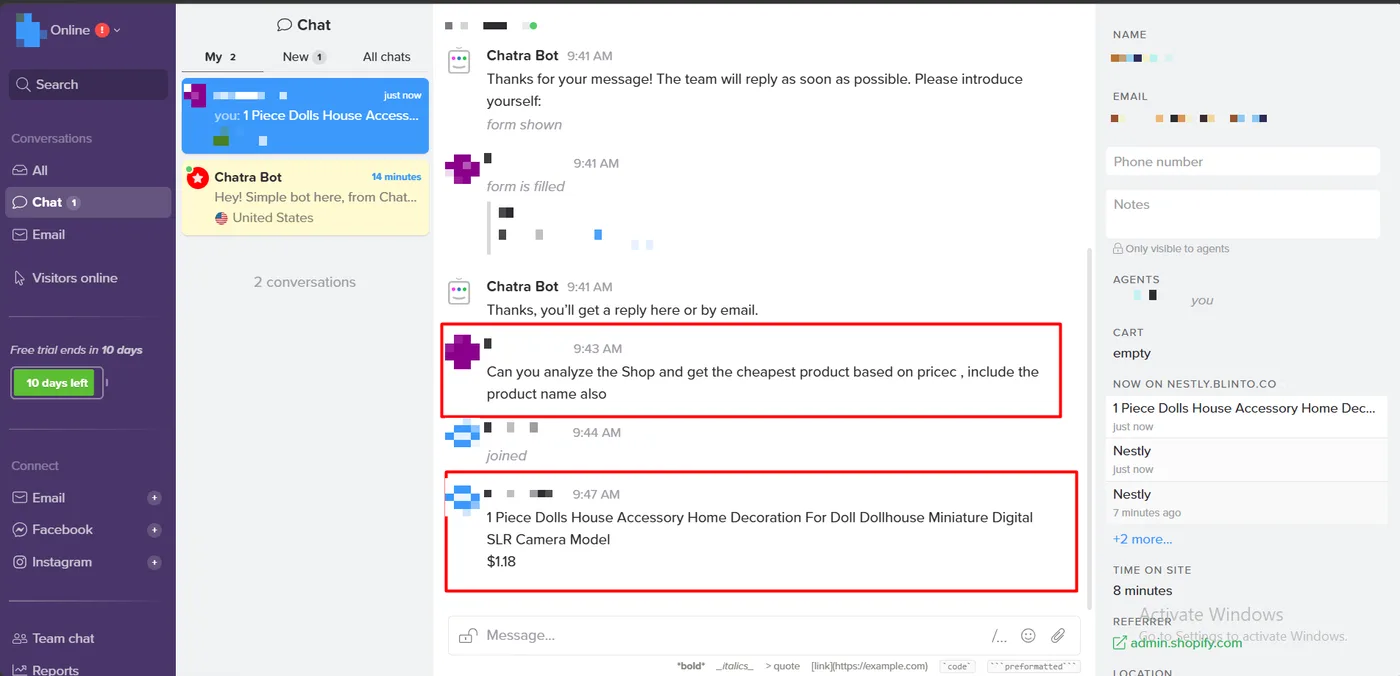Click the Phone number field
Image resolution: width=1400 pixels, height=676 pixels.
coord(1243,162)
